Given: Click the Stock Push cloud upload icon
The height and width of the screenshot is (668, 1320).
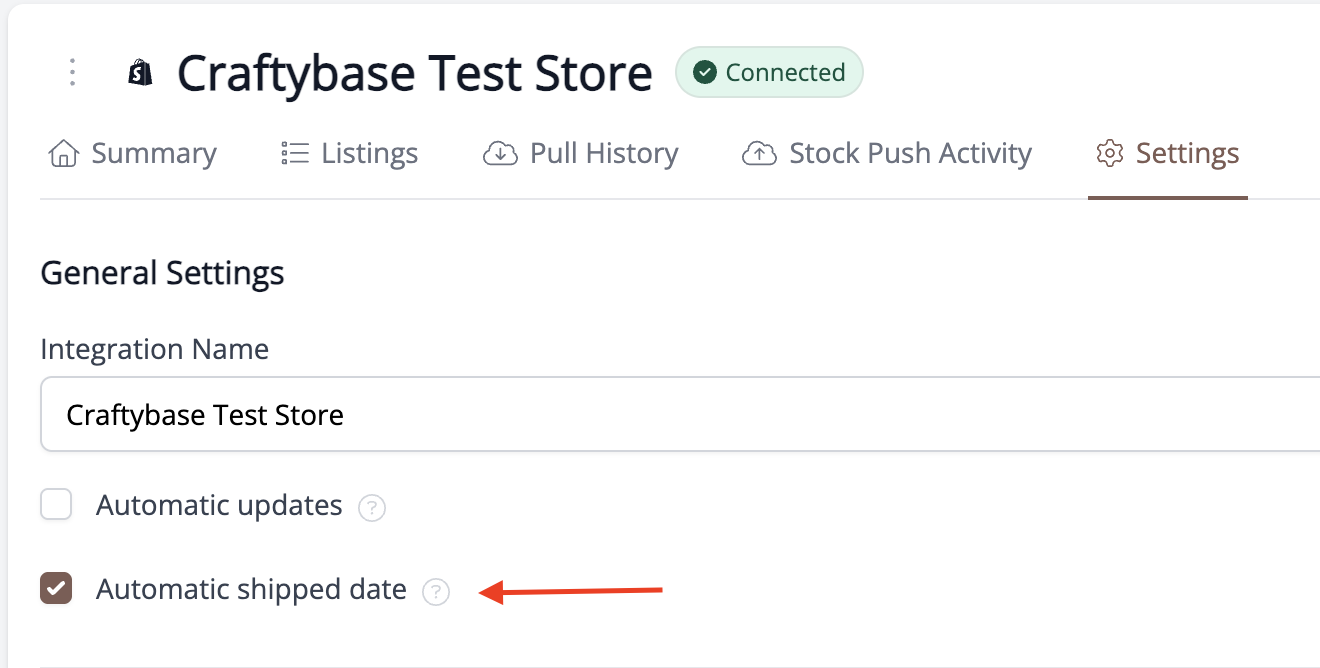Looking at the screenshot, I should pos(759,154).
